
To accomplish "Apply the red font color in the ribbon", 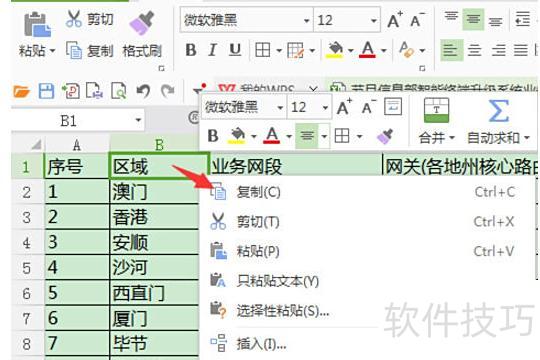I will 367,50.
